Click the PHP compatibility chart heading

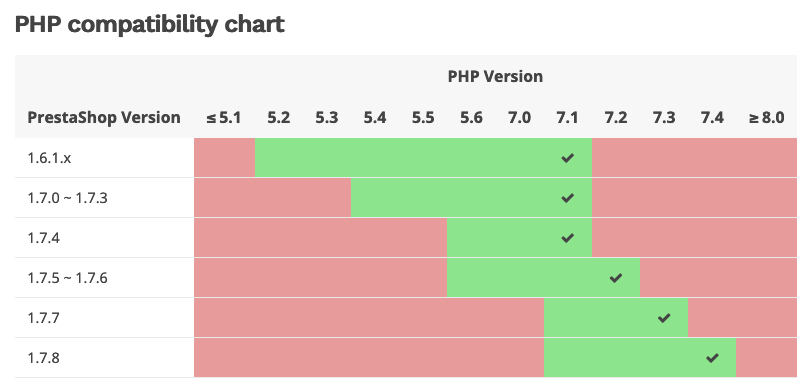point(150,24)
